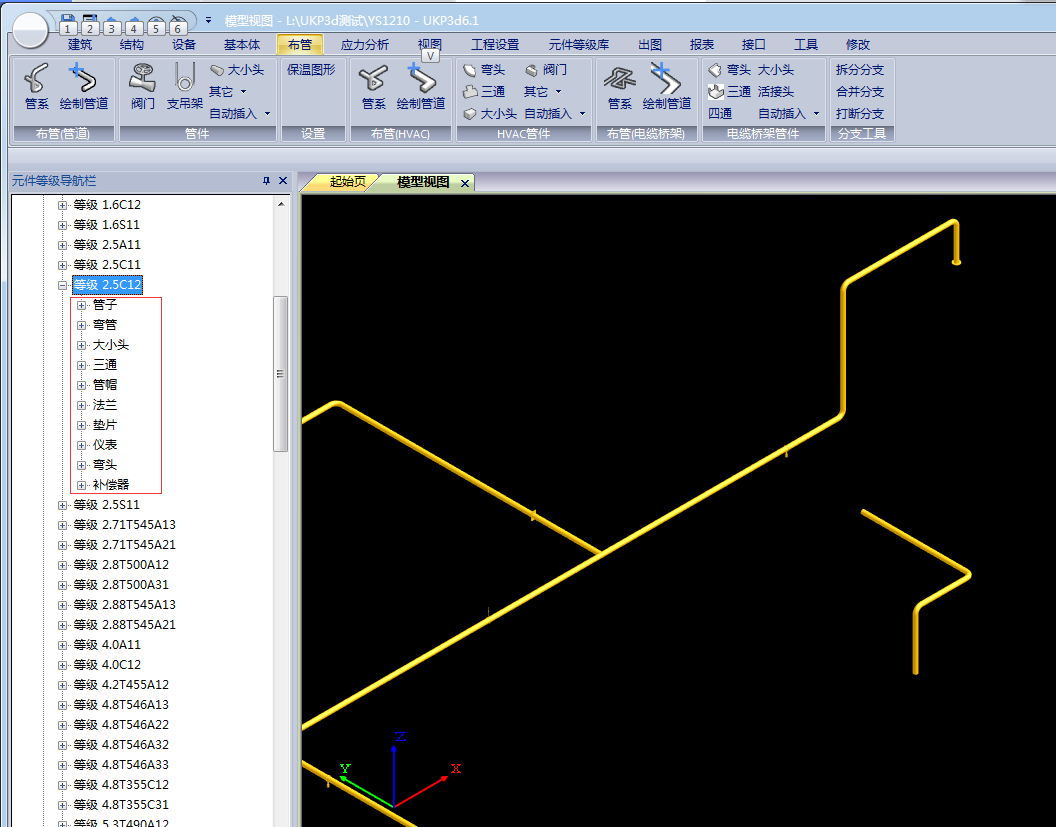Close the 模型视图 document tab
Image resolution: width=1056 pixels, height=827 pixels.
(465, 183)
